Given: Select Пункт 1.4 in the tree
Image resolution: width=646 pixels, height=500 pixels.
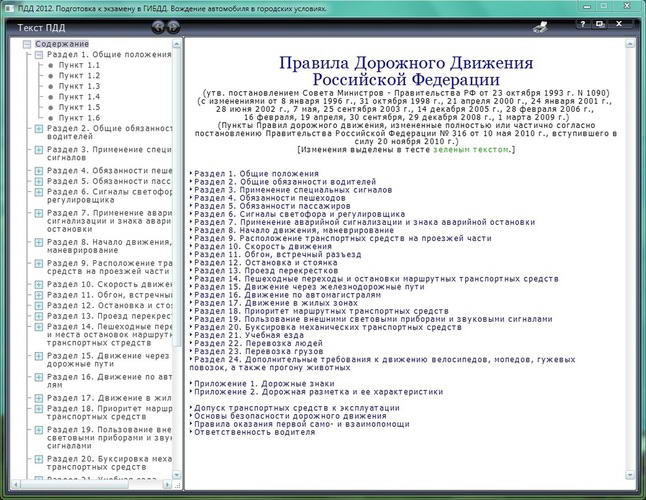Looking at the screenshot, I should pos(79,97).
